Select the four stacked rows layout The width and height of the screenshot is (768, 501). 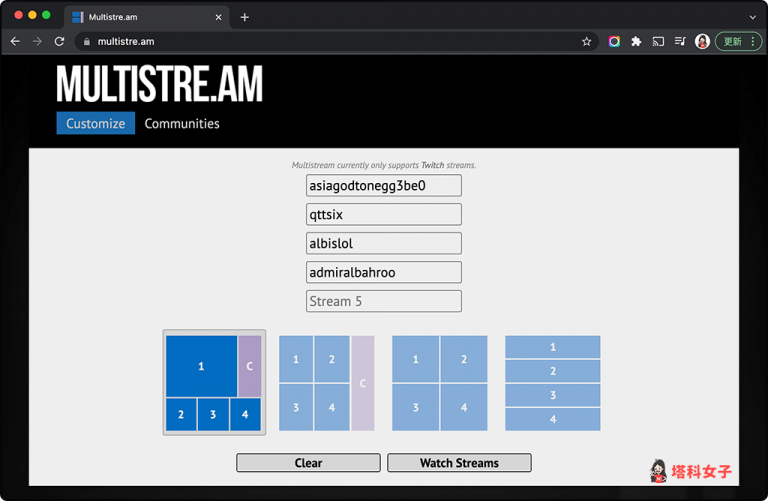[x=552, y=383]
